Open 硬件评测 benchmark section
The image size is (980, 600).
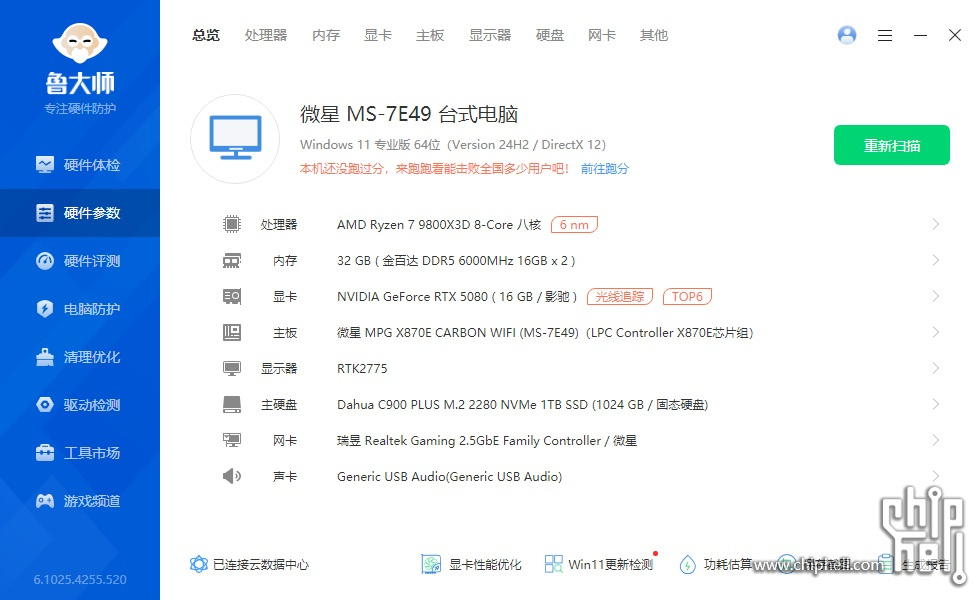[x=79, y=261]
